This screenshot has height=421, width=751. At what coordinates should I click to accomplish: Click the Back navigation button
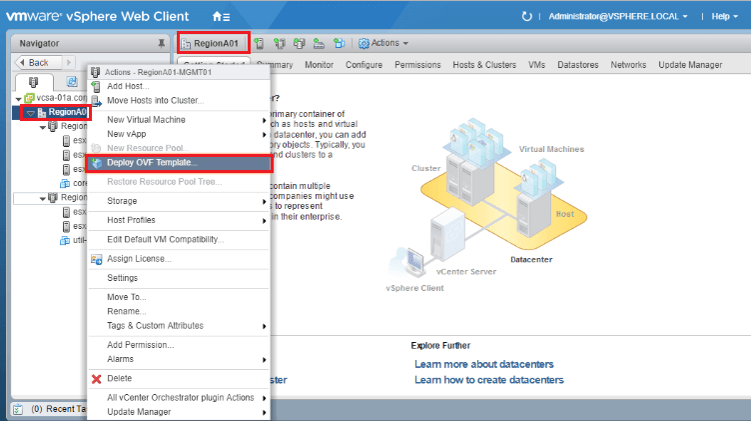(x=38, y=63)
